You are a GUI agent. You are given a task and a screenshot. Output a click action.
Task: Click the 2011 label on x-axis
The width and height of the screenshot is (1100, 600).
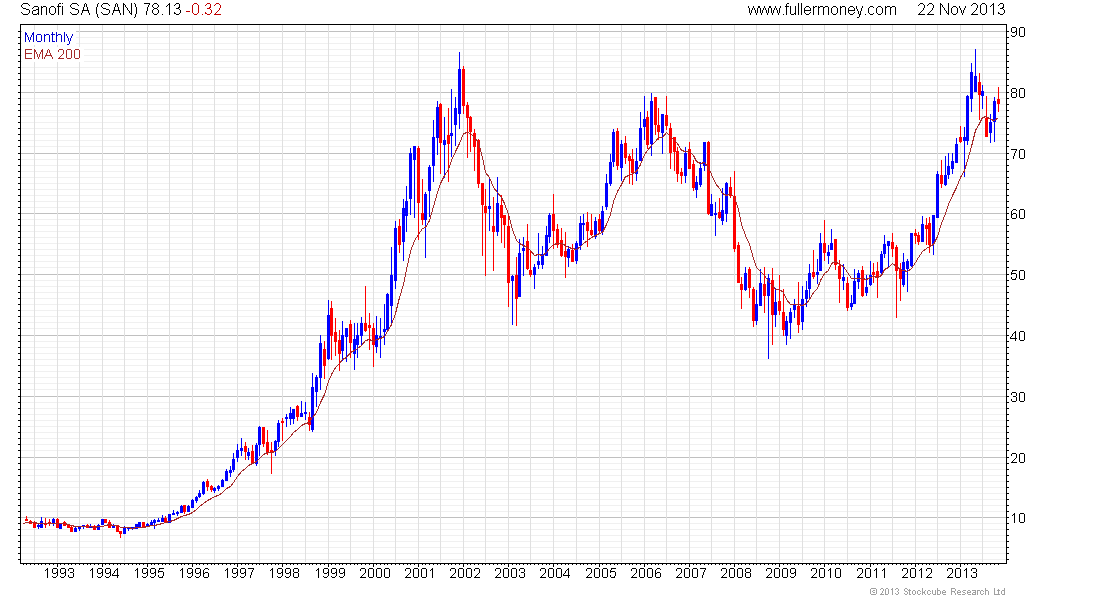point(871,573)
